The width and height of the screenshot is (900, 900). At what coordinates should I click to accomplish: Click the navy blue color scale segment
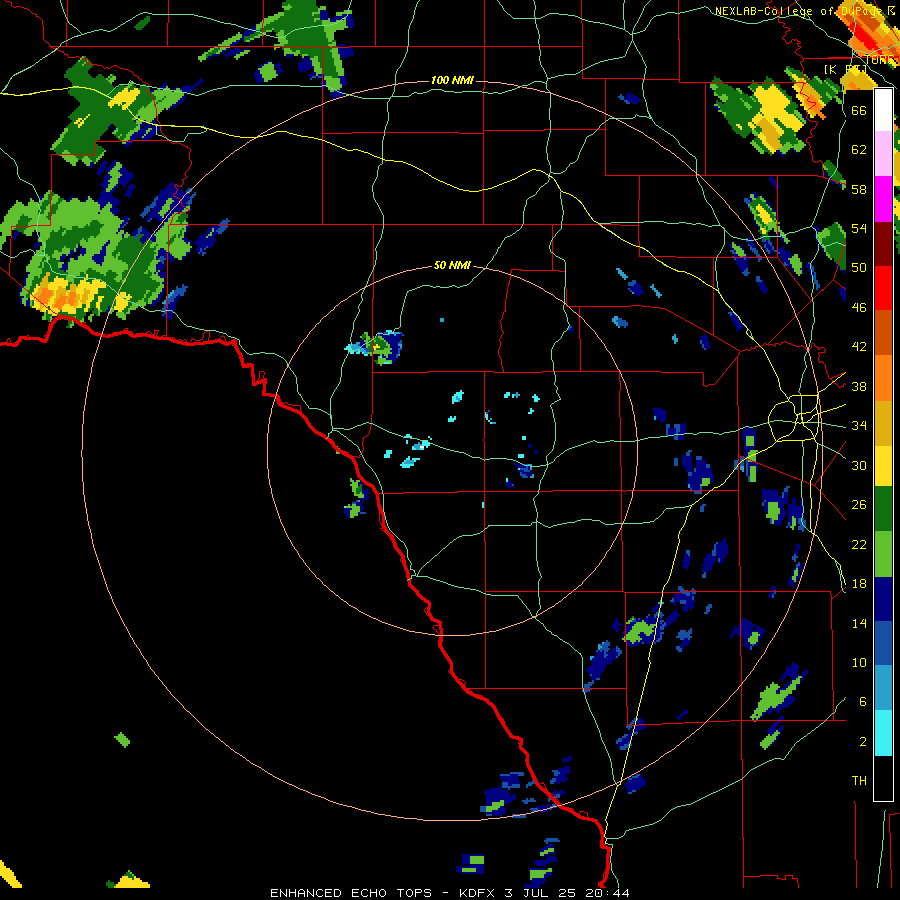(x=883, y=599)
